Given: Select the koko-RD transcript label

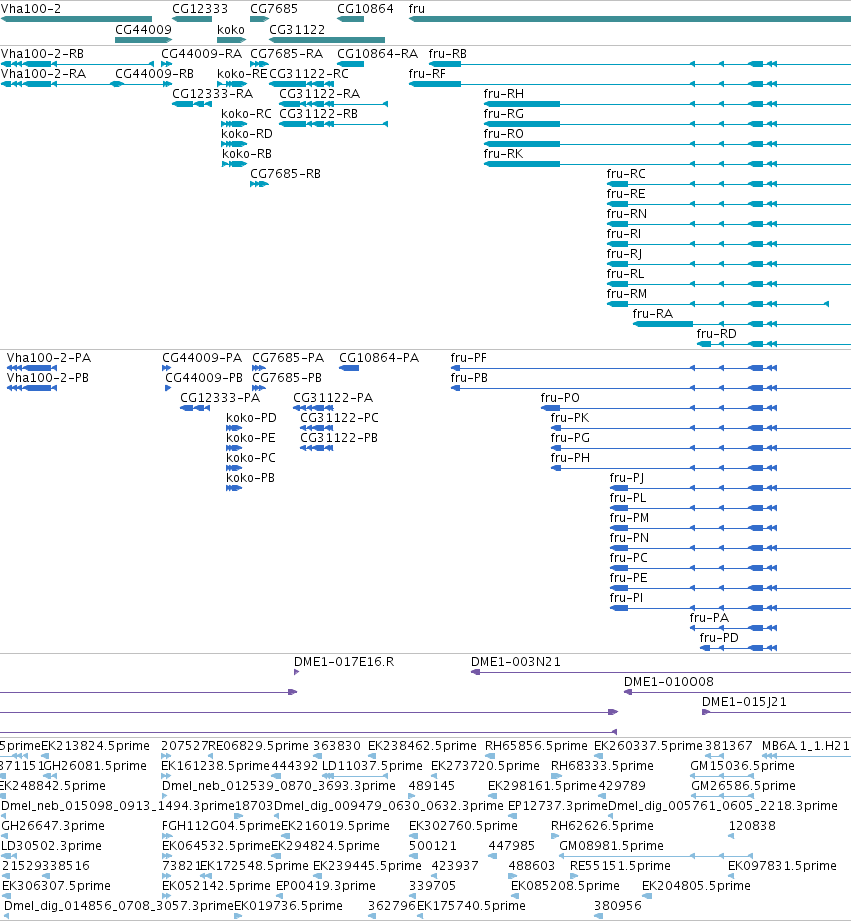Looking at the screenshot, I should (x=247, y=133).
